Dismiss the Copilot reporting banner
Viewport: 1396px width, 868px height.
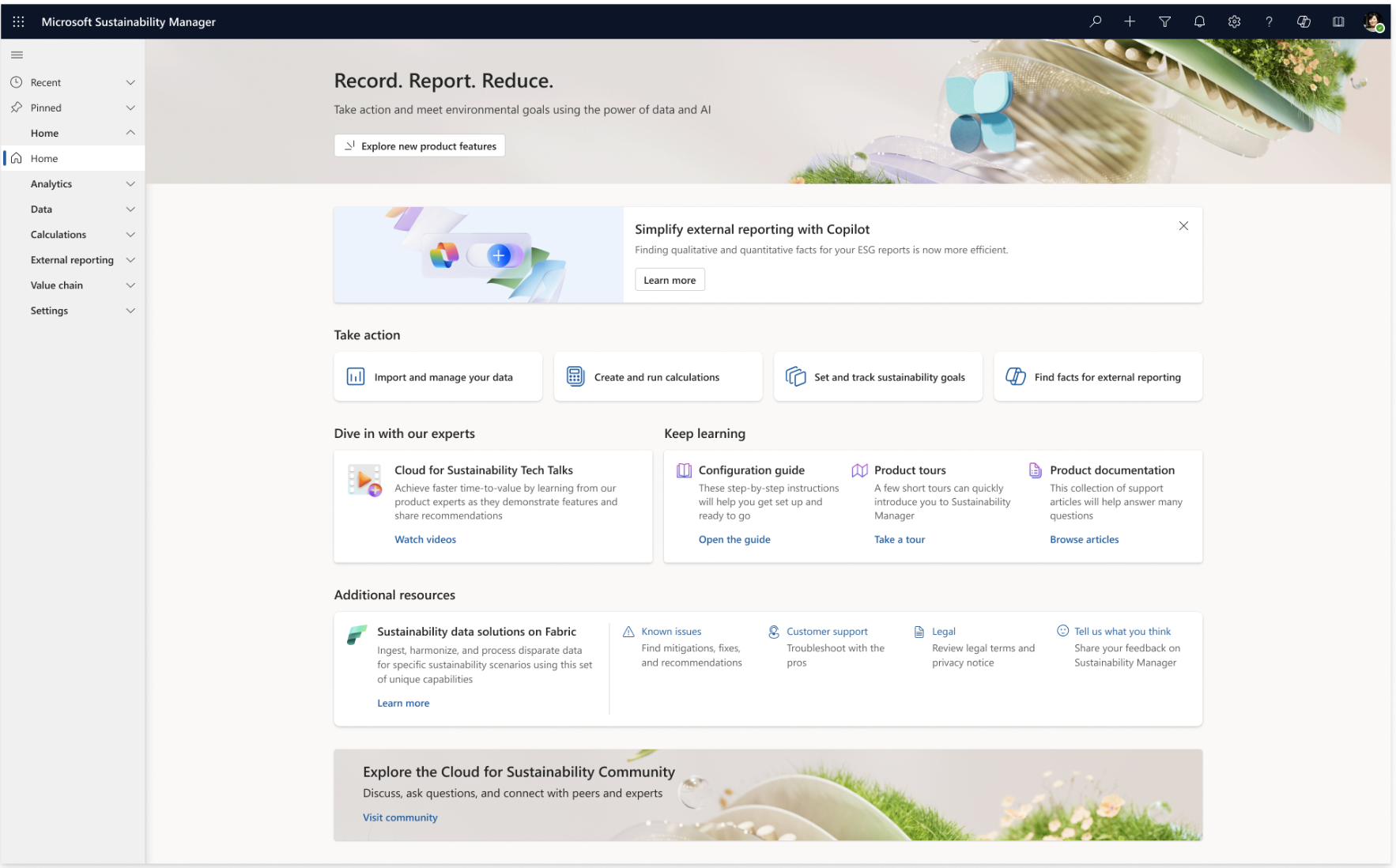tap(1183, 226)
